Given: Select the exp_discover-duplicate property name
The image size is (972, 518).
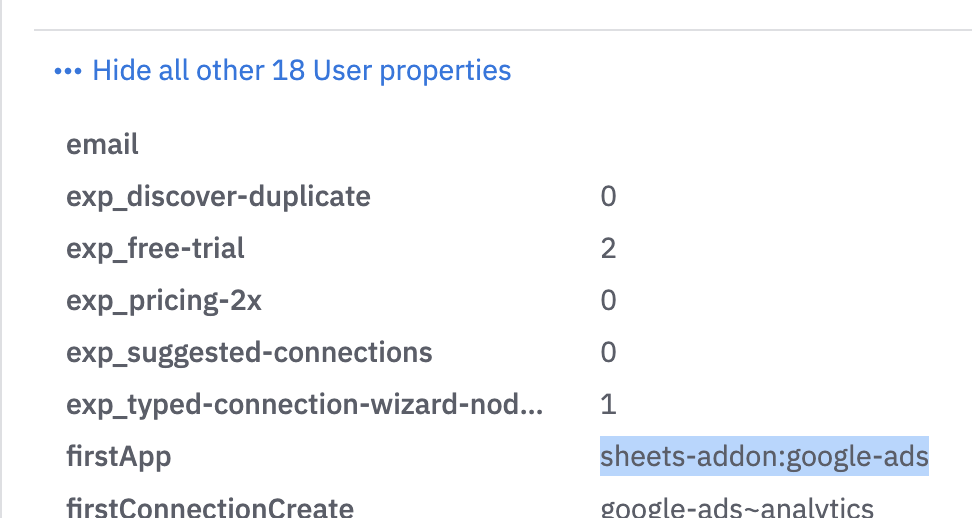Looking at the screenshot, I should 218,197.
